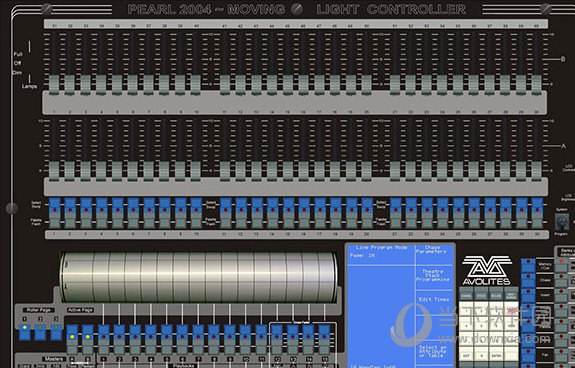Click the Avolites logo
The height and width of the screenshot is (368, 575).
pyautogui.click(x=487, y=271)
